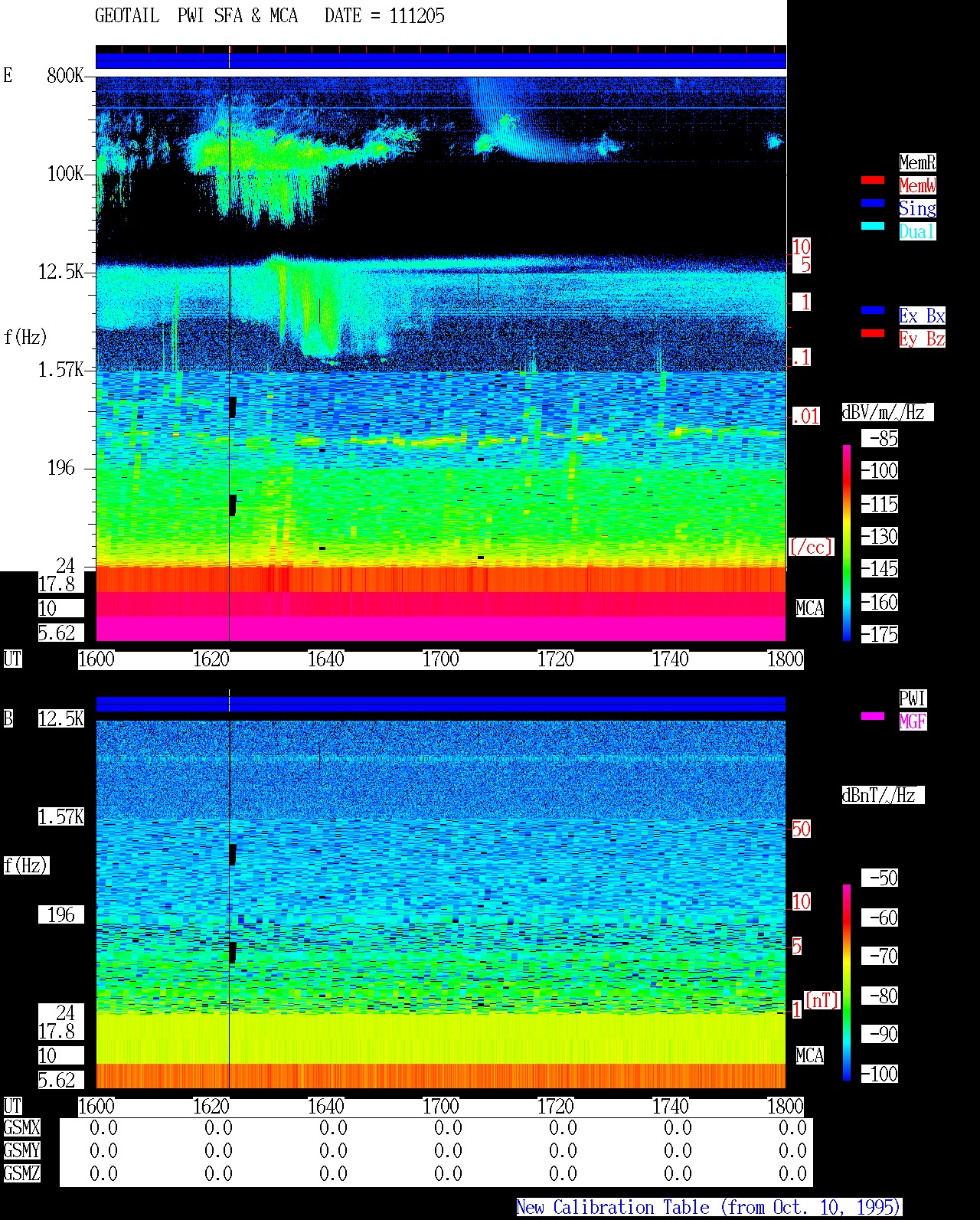The height and width of the screenshot is (1220, 980).
Task: Click the '-175' value on E color scale
Action: pos(880,635)
